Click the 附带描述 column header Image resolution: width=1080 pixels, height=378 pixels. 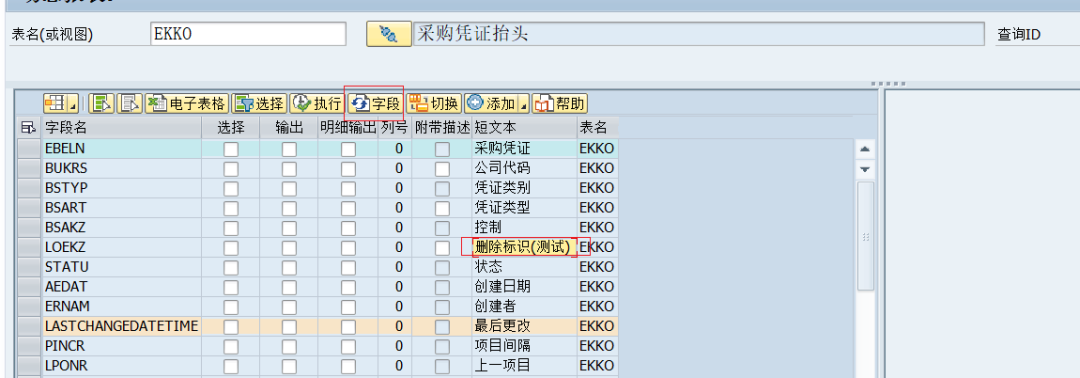click(x=442, y=127)
